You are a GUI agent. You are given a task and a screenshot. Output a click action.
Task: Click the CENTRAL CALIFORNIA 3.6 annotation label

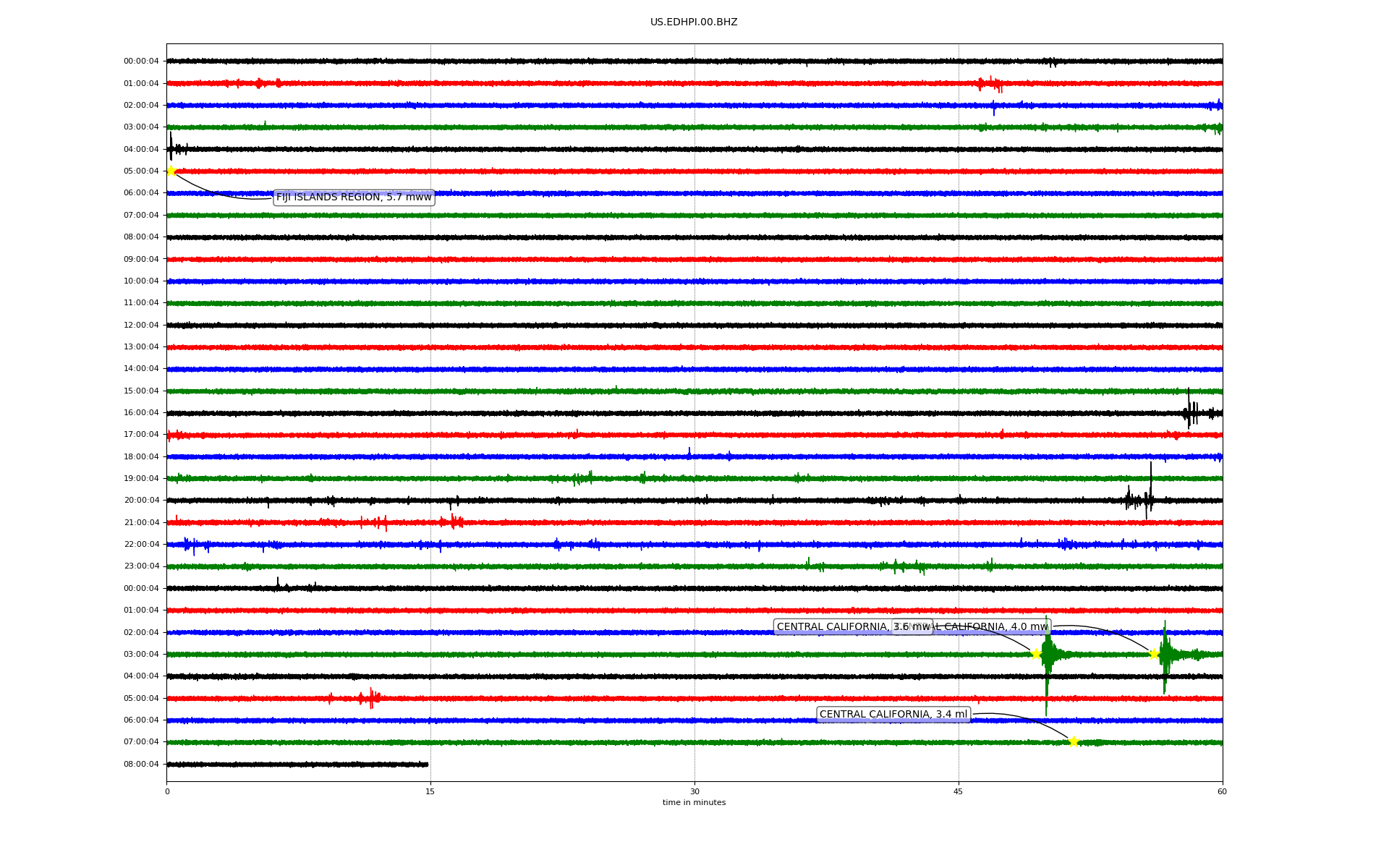pyautogui.click(x=839, y=627)
